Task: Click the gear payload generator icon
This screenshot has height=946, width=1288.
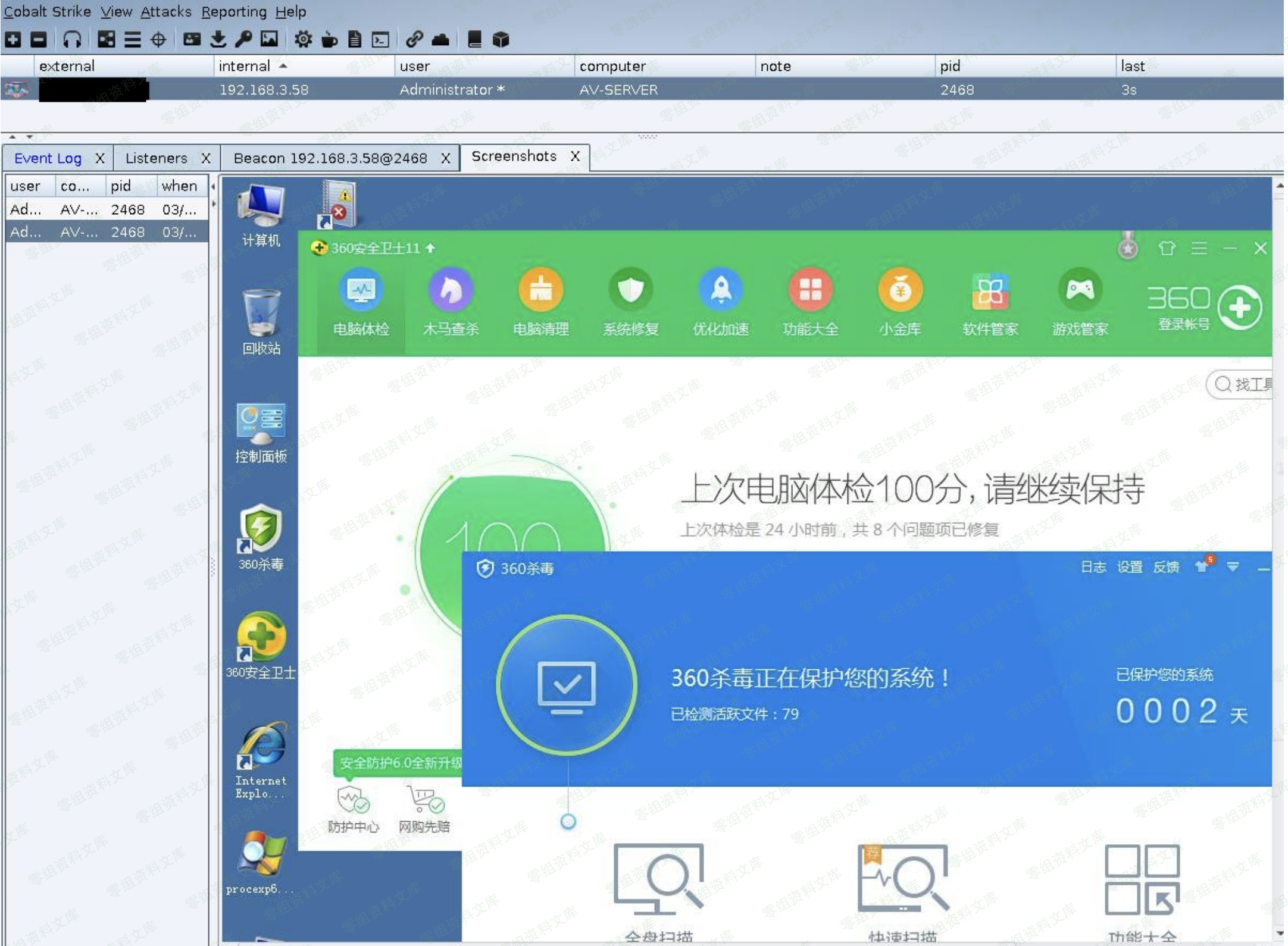Action: tap(303, 40)
